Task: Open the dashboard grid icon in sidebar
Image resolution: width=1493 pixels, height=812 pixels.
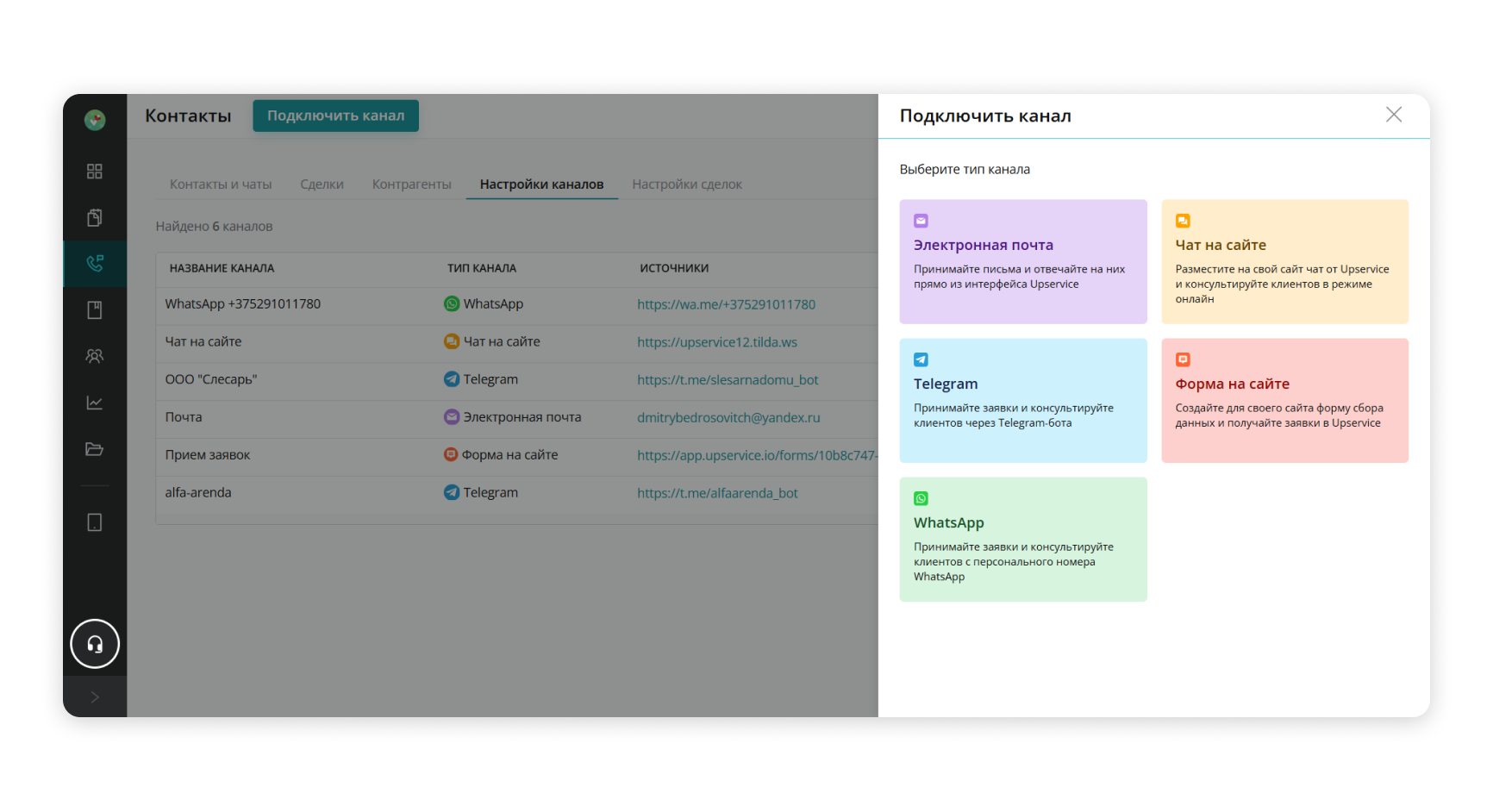Action: [95, 171]
